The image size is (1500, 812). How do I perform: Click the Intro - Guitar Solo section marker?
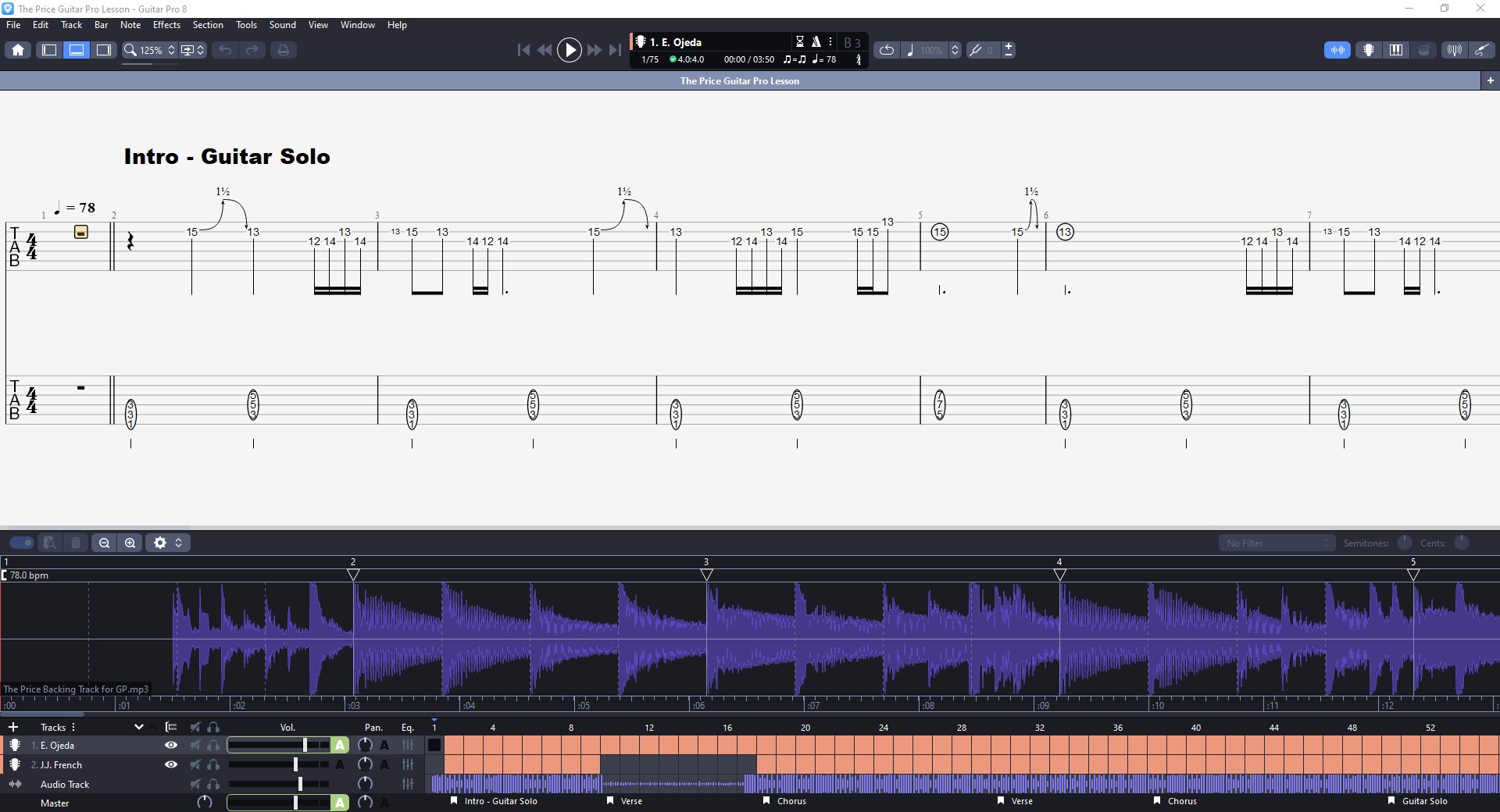tap(494, 801)
